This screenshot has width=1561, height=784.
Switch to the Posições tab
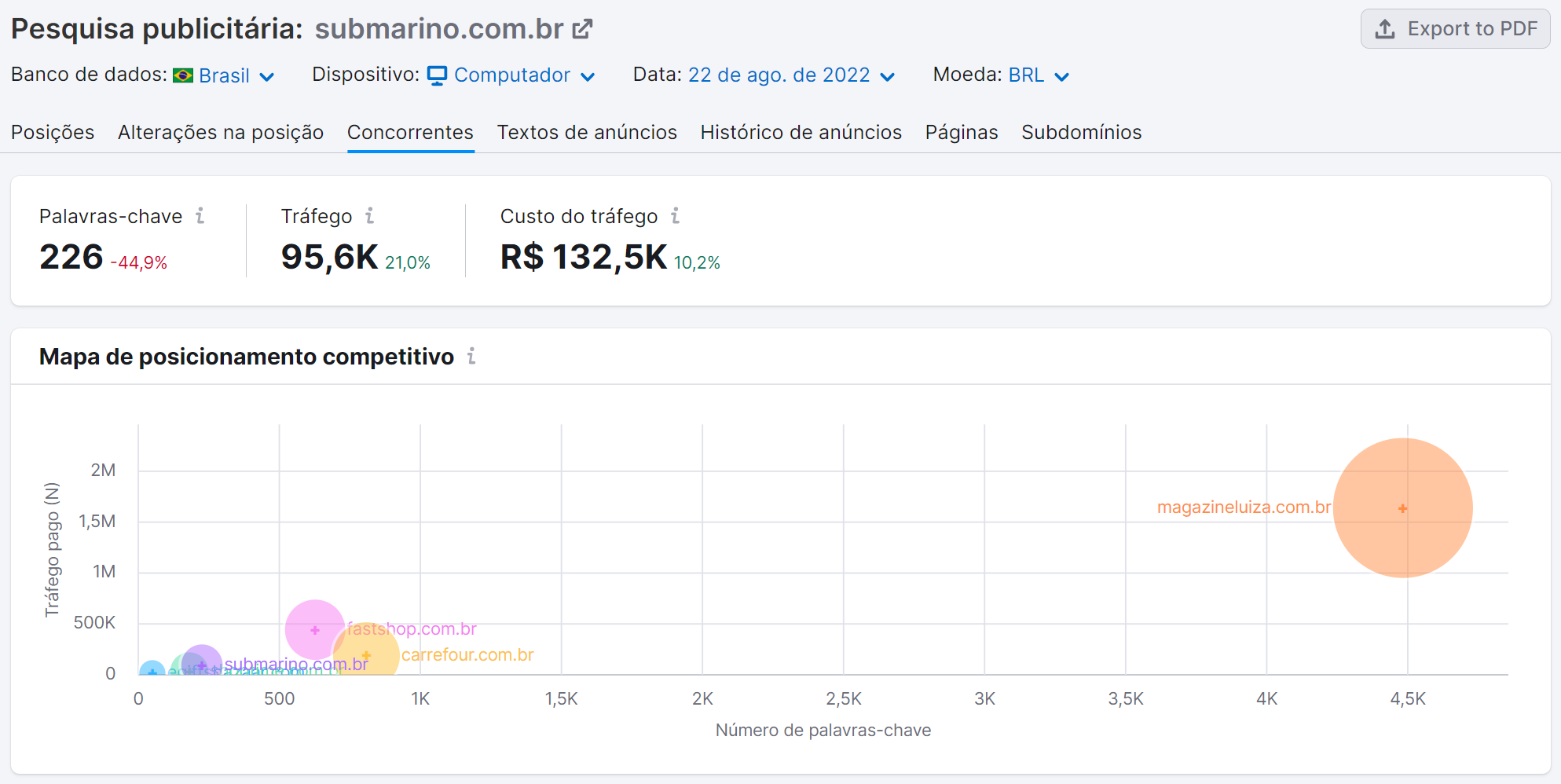tap(53, 132)
